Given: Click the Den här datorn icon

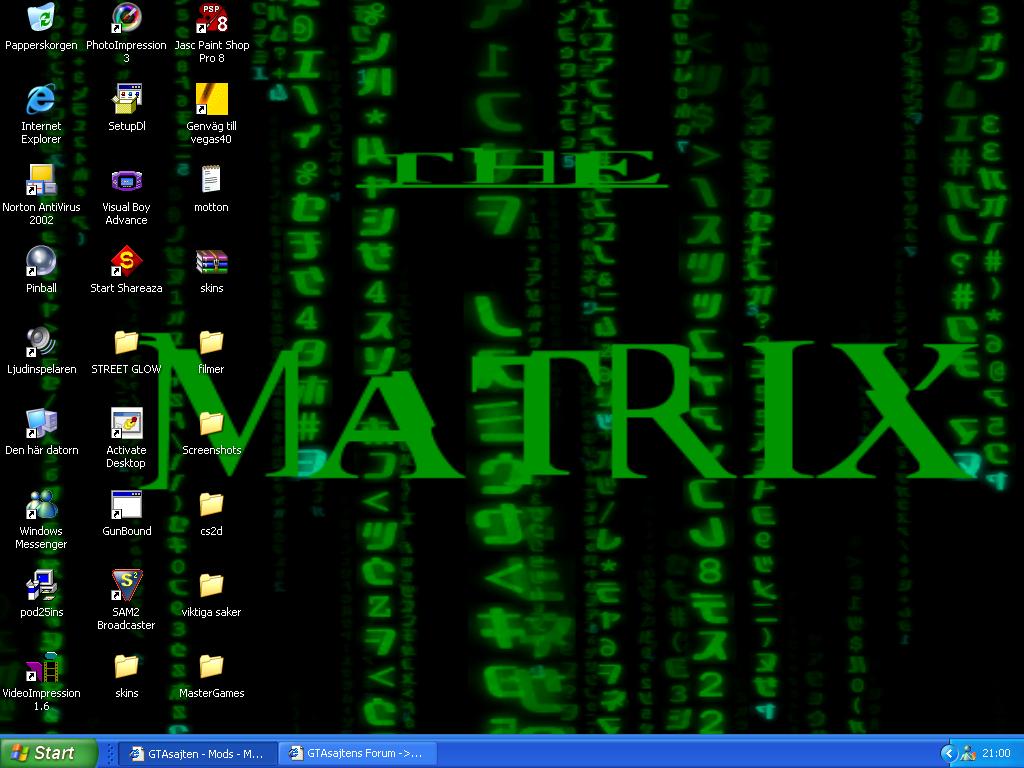Looking at the screenshot, I should [41, 423].
